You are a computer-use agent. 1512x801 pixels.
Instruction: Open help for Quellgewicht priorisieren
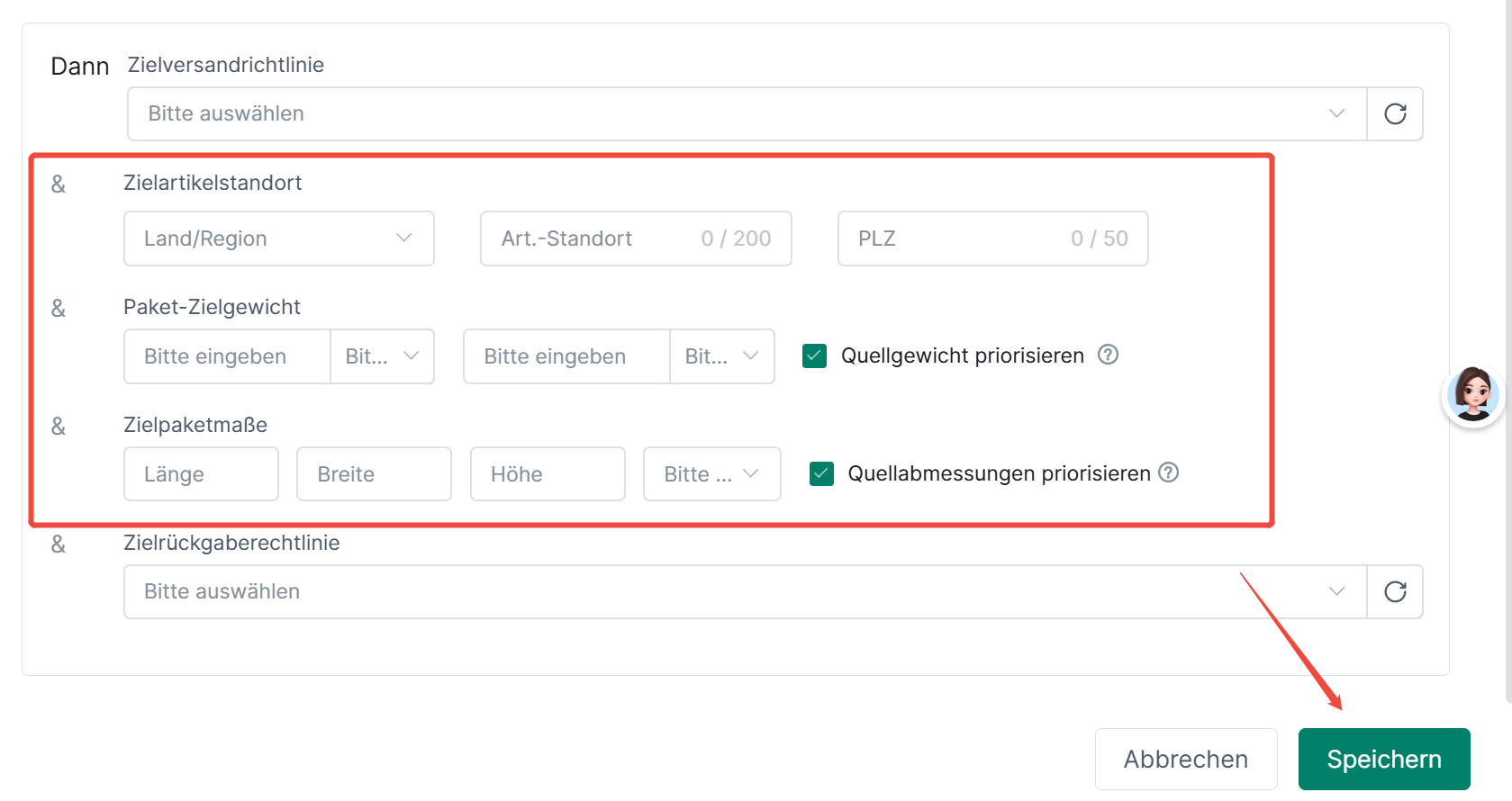[1108, 355]
